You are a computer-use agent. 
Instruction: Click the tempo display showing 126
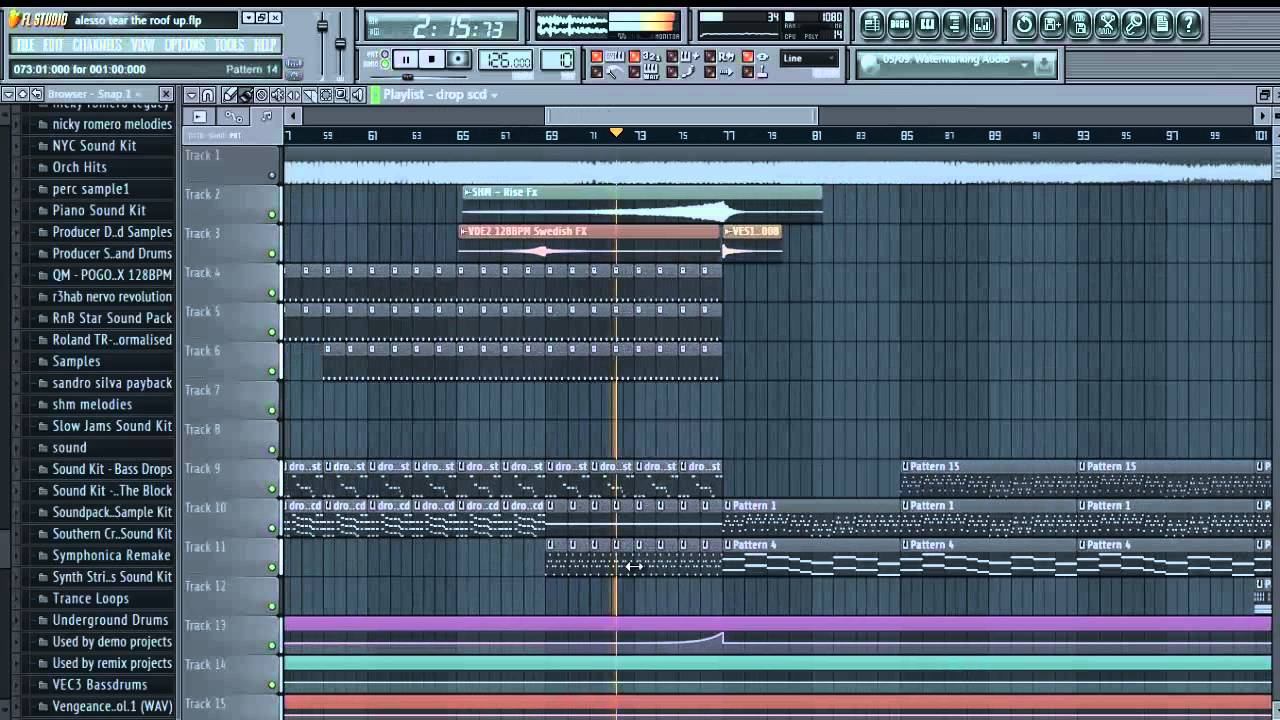505,60
